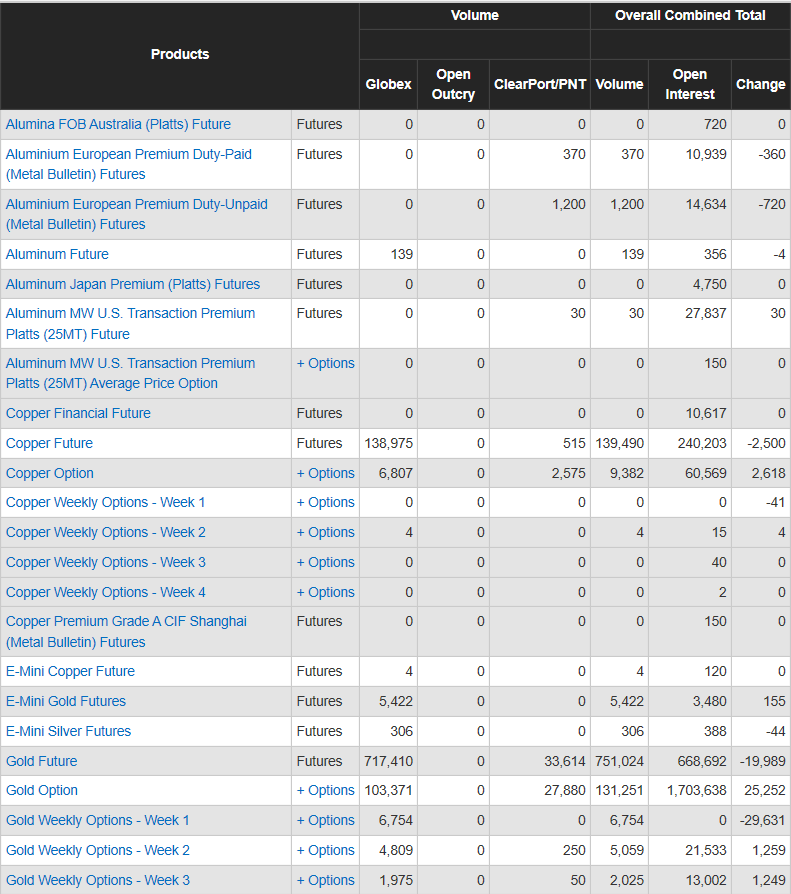Select Copper Option volume value 9,382
The height and width of the screenshot is (894, 791).
[627, 473]
